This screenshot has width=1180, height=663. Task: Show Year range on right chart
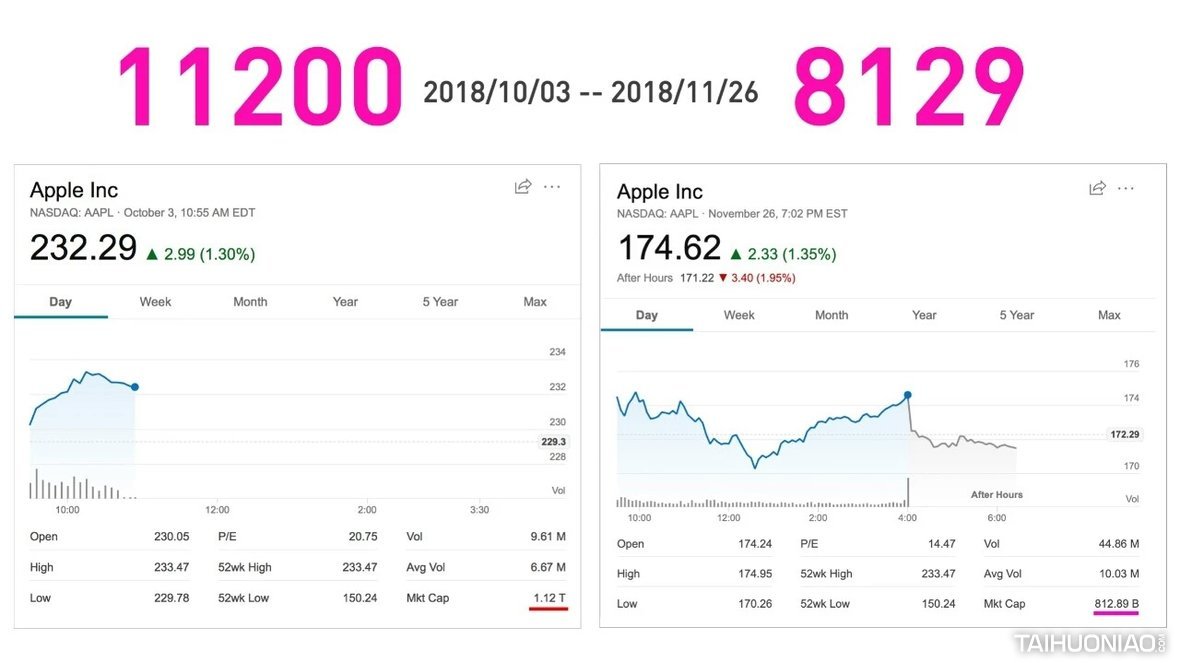click(x=924, y=315)
